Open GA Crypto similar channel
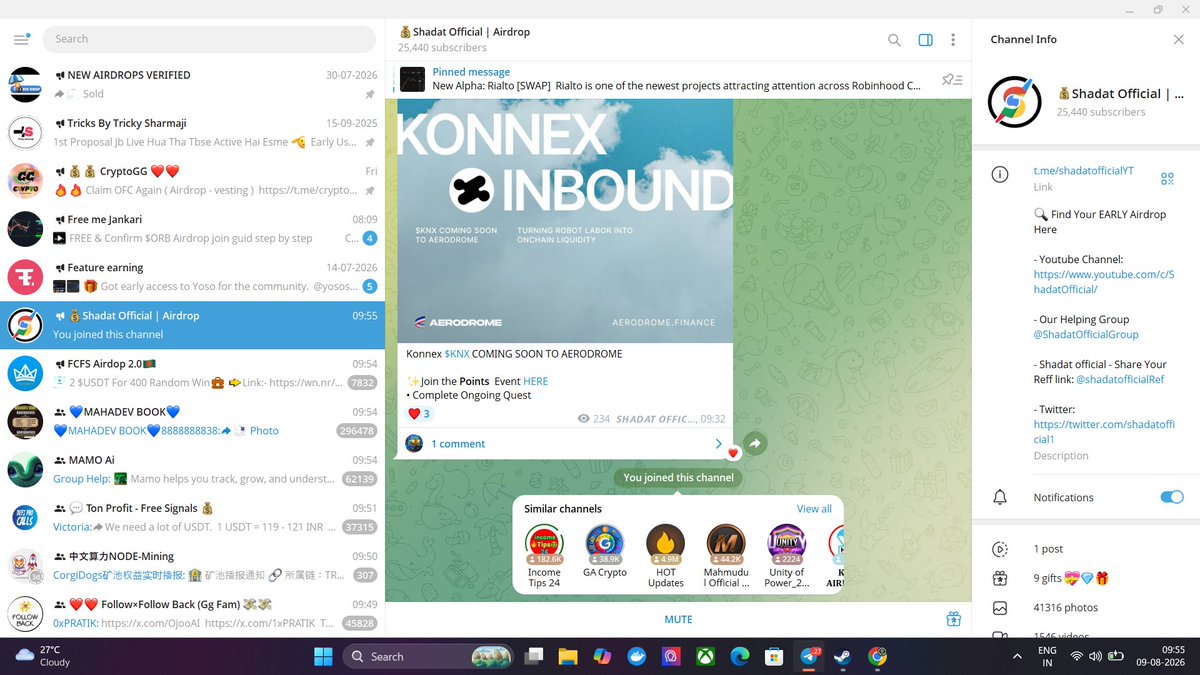Image resolution: width=1200 pixels, height=675 pixels. click(x=605, y=552)
